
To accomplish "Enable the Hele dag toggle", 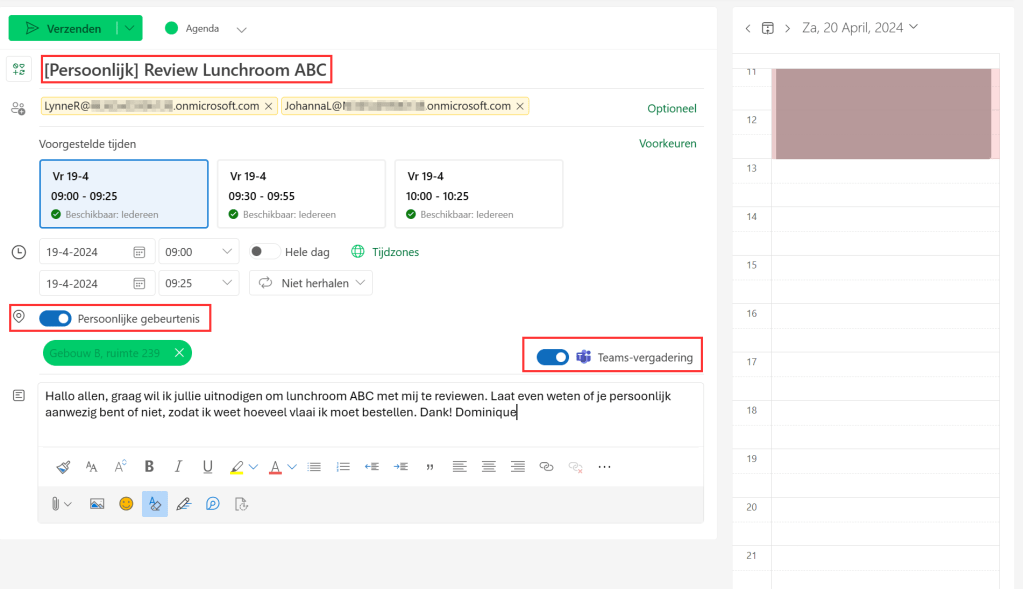I will [x=264, y=252].
